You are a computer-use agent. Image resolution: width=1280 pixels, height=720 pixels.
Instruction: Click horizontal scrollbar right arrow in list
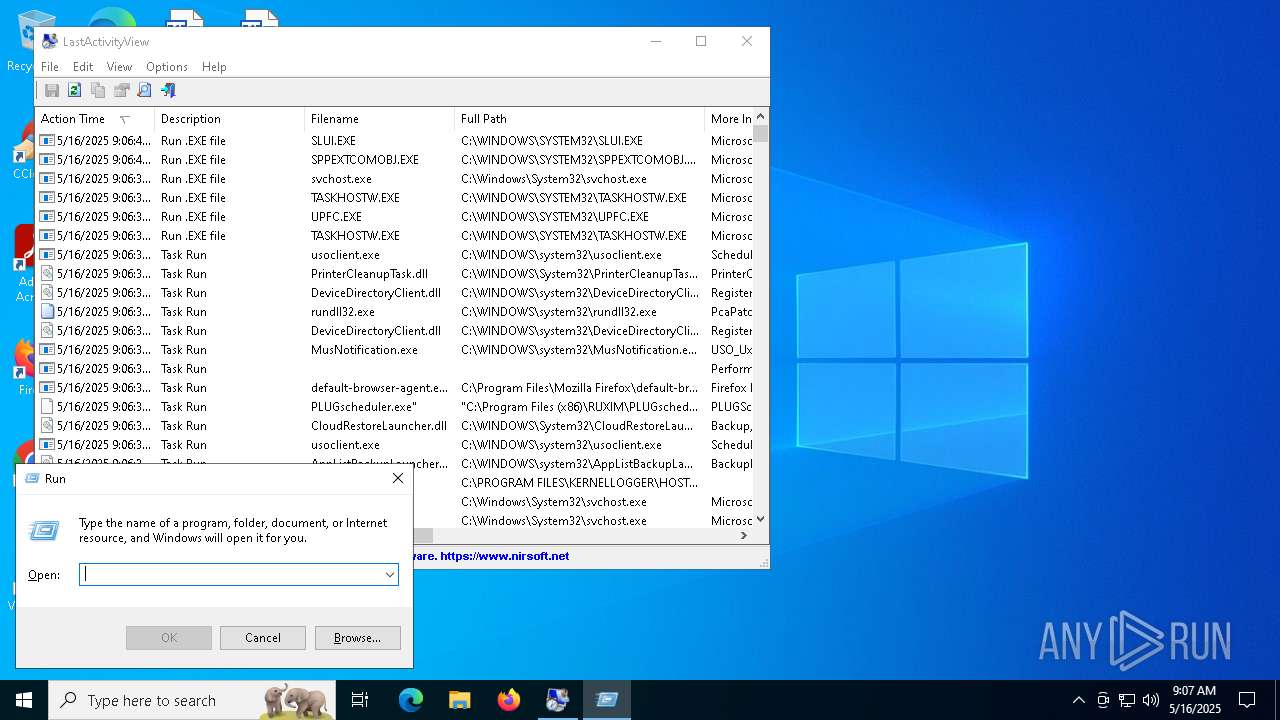743,536
